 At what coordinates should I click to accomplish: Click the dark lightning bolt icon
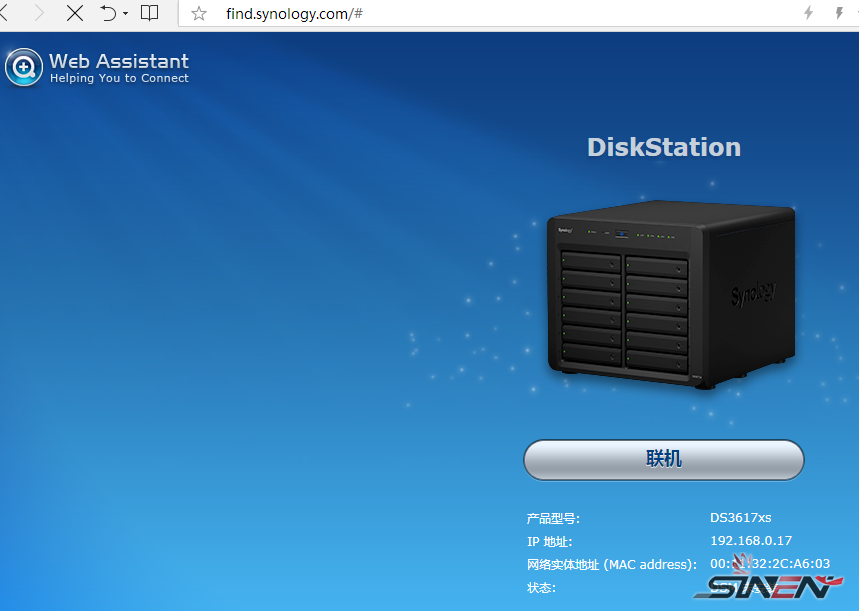coord(839,13)
